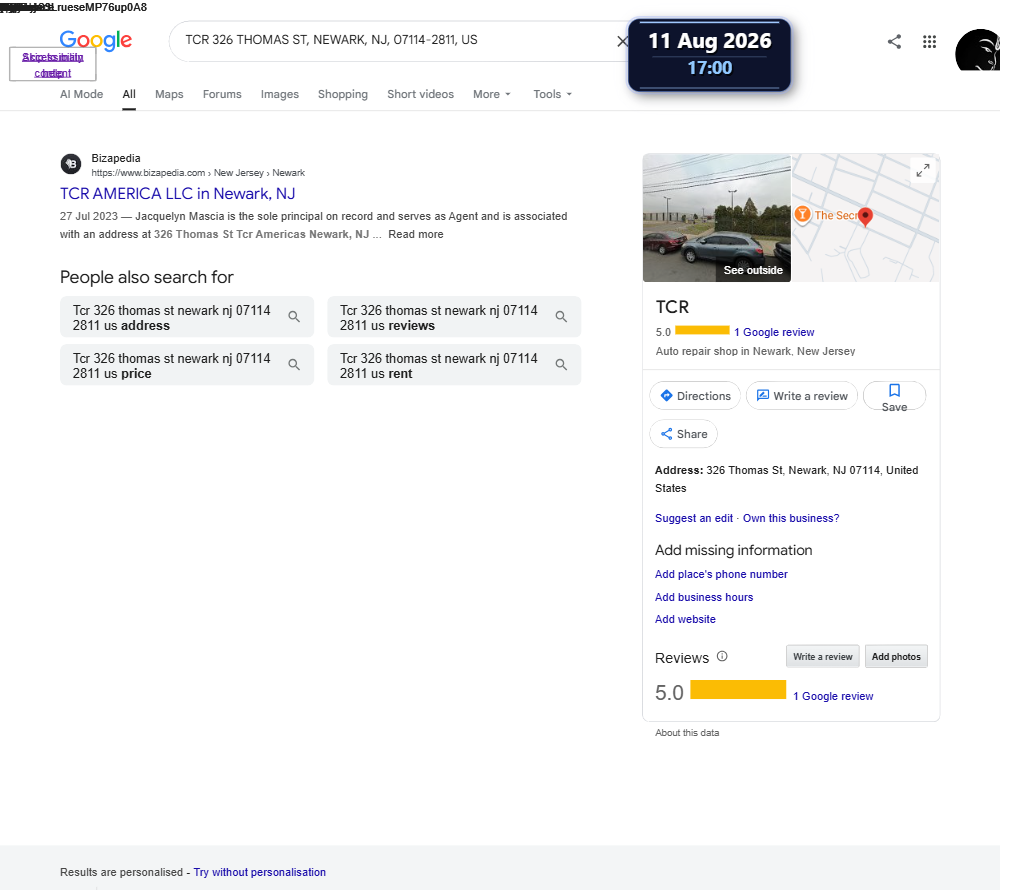
Task: Switch to AI Mode tab
Action: (x=81, y=94)
